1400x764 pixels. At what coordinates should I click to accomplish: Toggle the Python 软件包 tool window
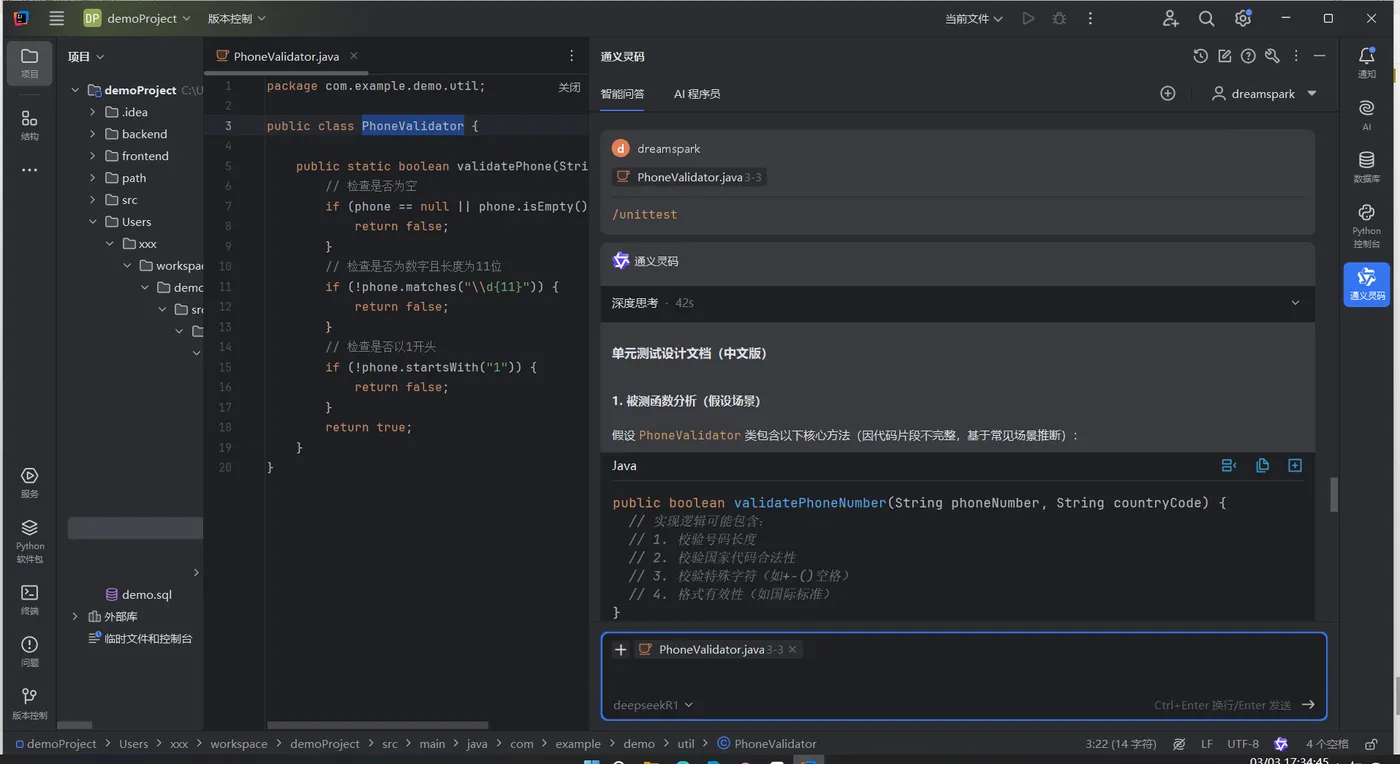[x=30, y=540]
